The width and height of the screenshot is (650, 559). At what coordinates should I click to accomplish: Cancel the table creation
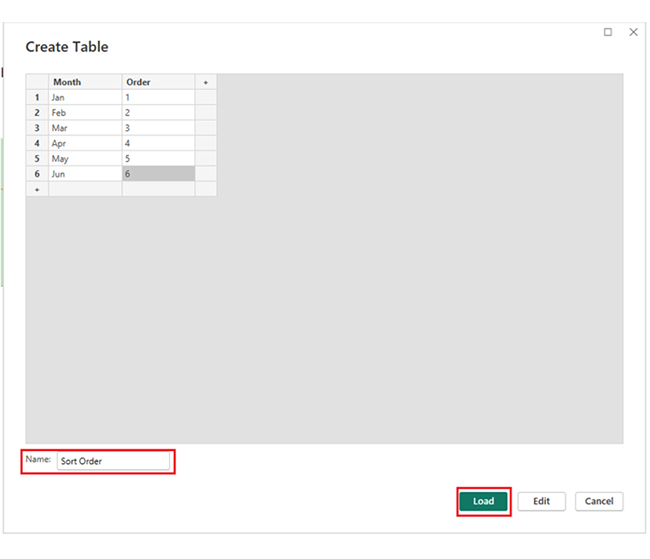click(x=599, y=501)
